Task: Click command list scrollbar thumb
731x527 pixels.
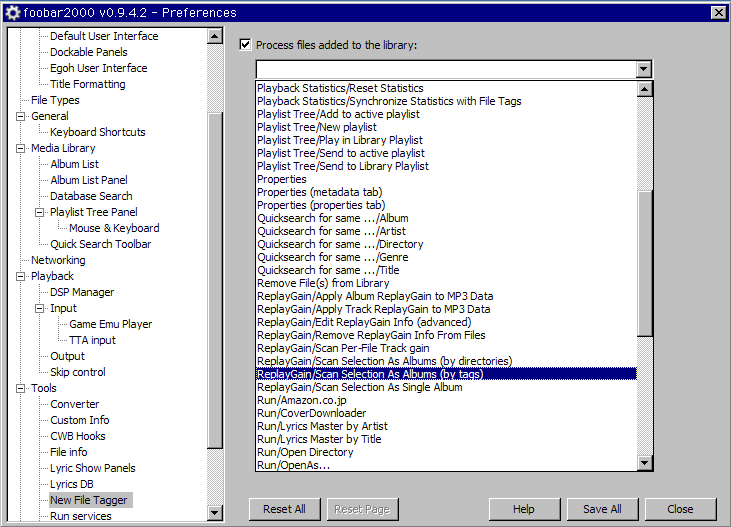Action: tap(644, 263)
